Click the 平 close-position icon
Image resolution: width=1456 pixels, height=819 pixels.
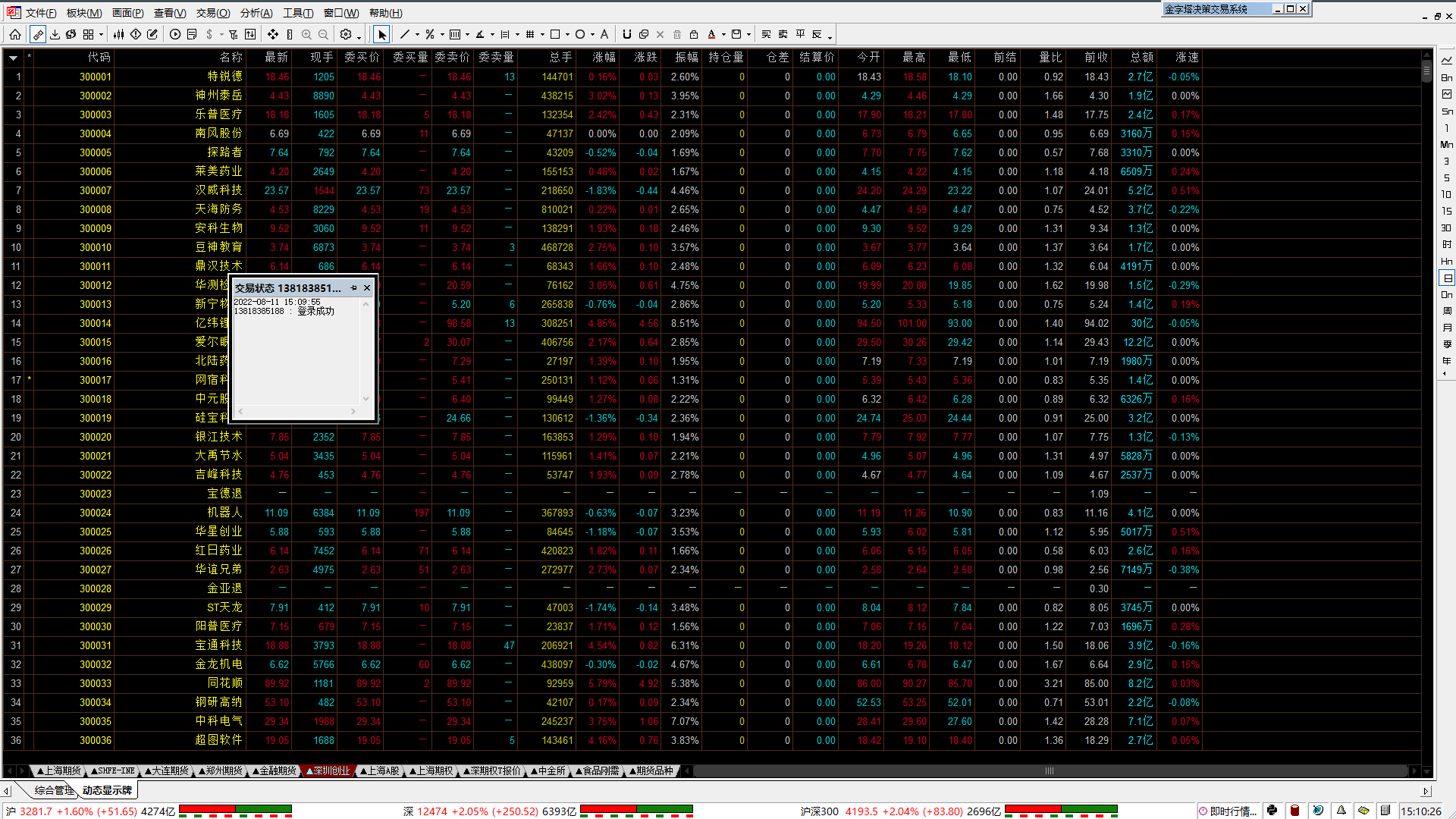[x=800, y=34]
